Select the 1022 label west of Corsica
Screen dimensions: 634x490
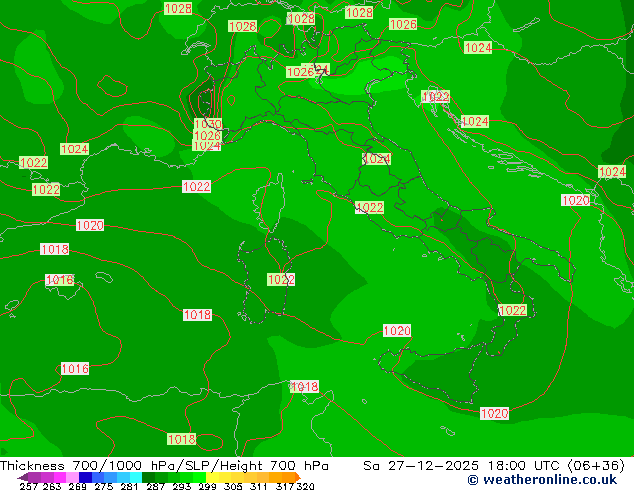click(197, 186)
